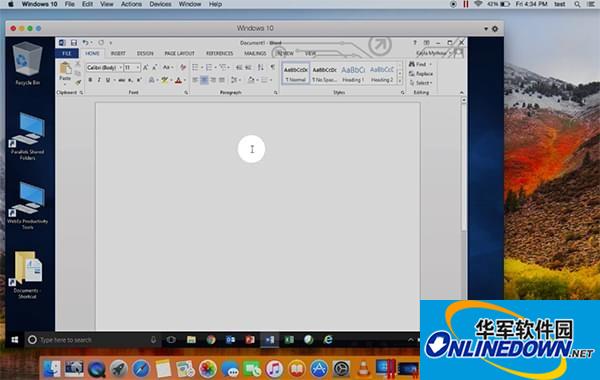Expand the Styles gallery More arrow
Screen dimensions: 600x380
(x=400, y=82)
